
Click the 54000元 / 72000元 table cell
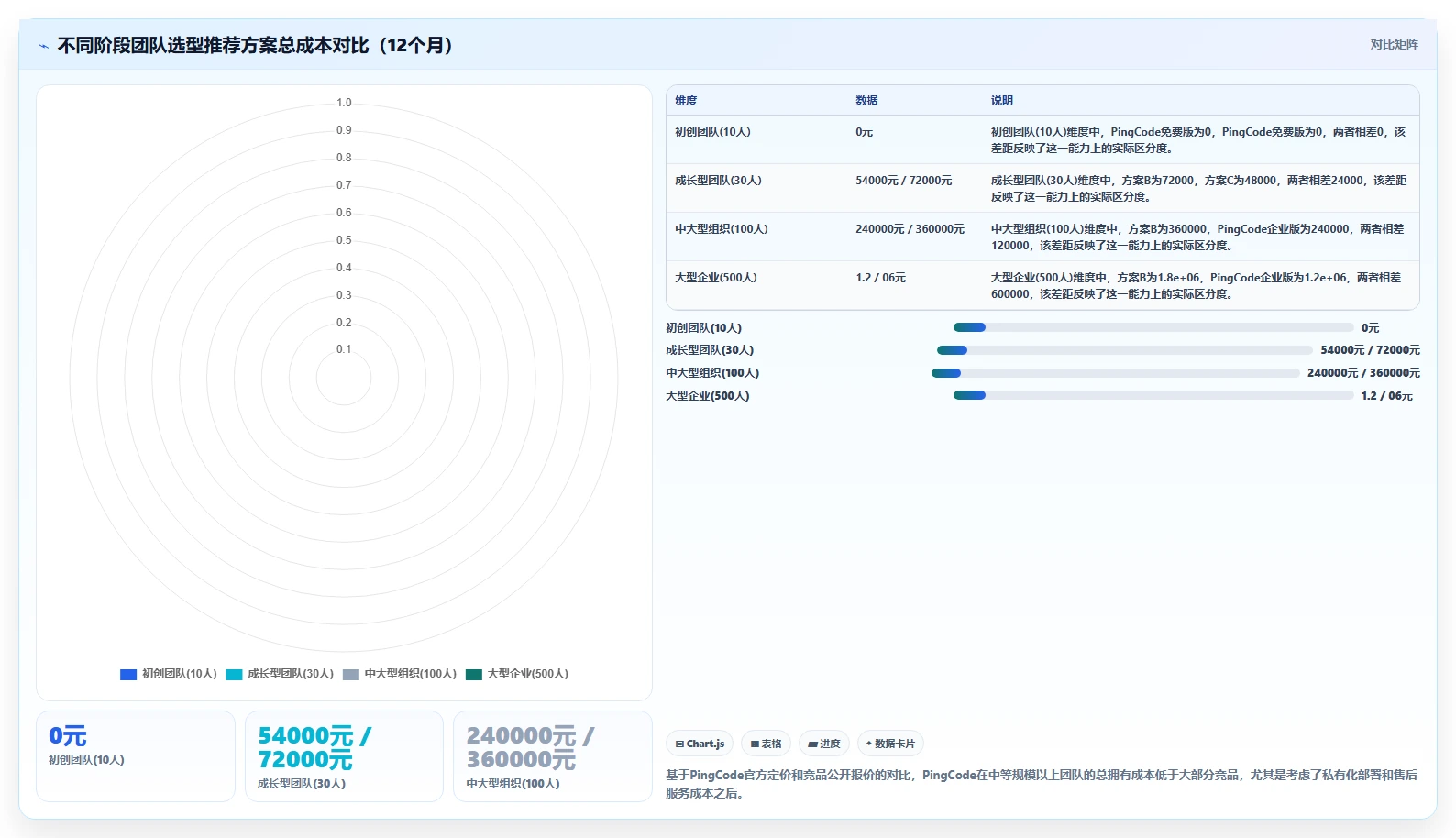click(904, 181)
